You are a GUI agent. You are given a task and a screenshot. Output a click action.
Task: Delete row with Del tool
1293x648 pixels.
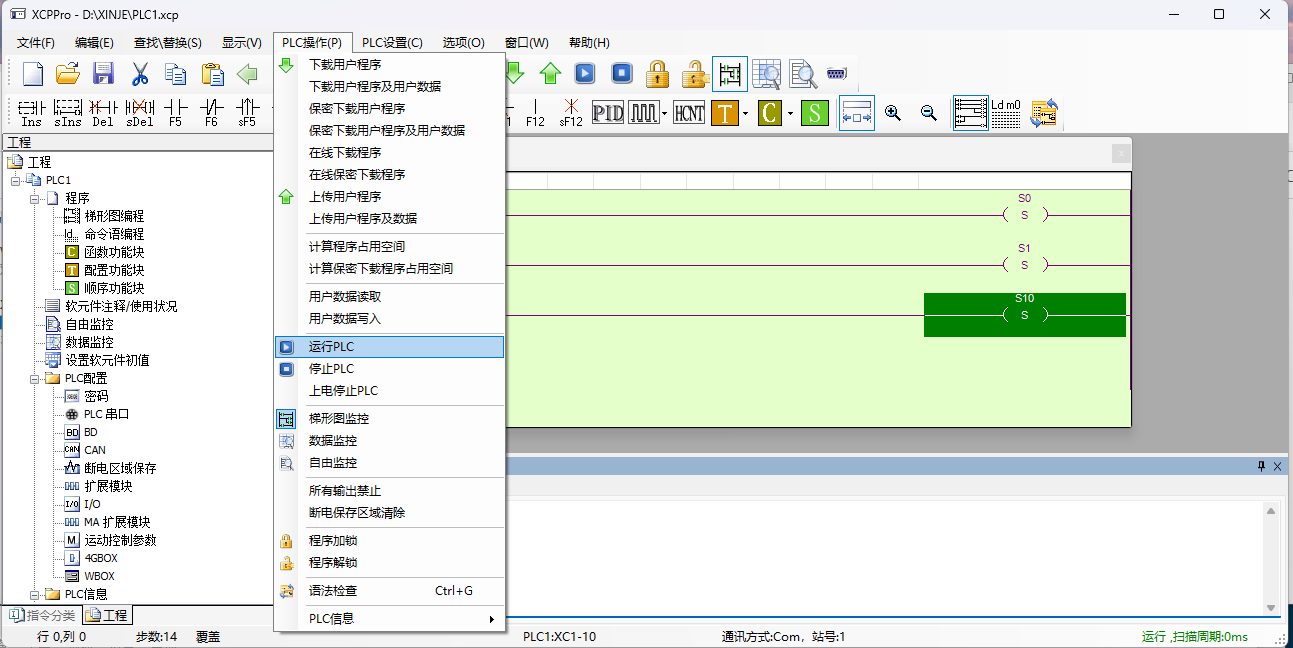(103, 112)
